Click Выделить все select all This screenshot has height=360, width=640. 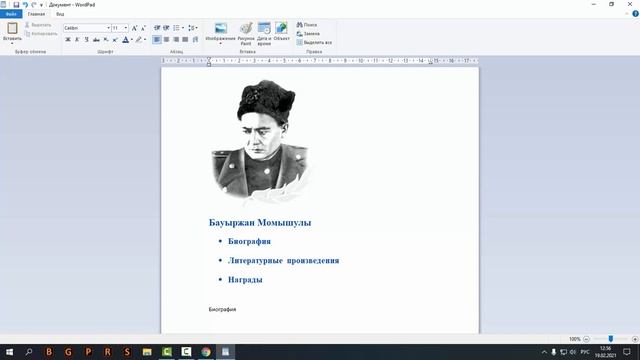(314, 42)
